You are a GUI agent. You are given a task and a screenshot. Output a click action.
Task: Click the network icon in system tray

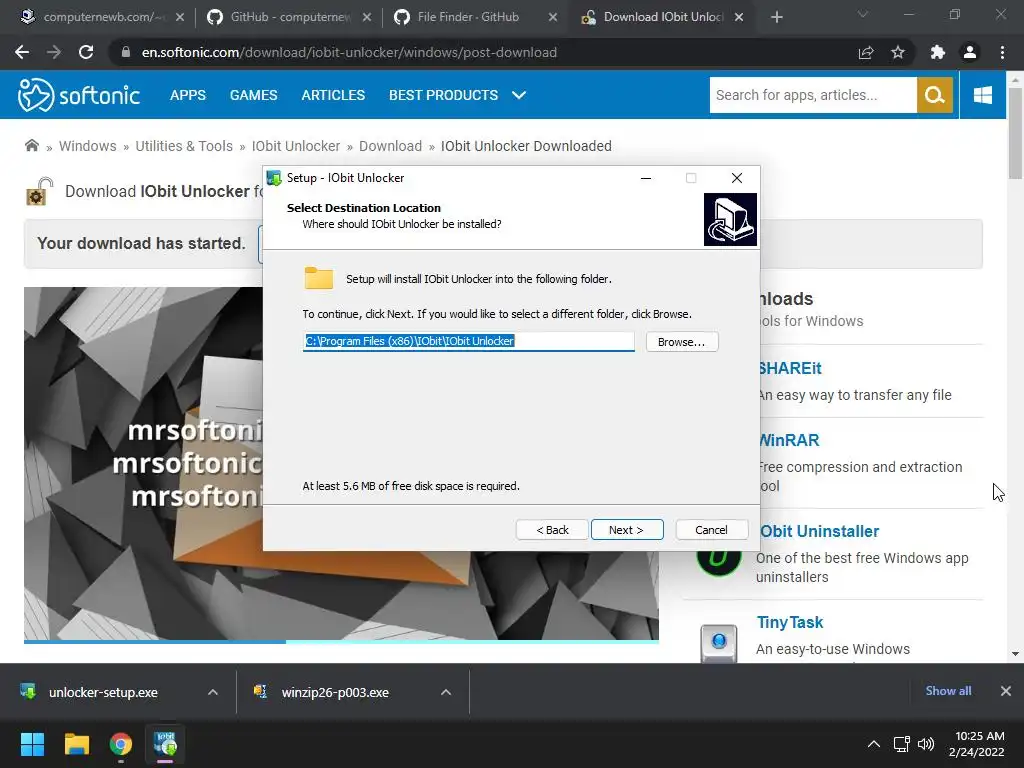(902, 744)
